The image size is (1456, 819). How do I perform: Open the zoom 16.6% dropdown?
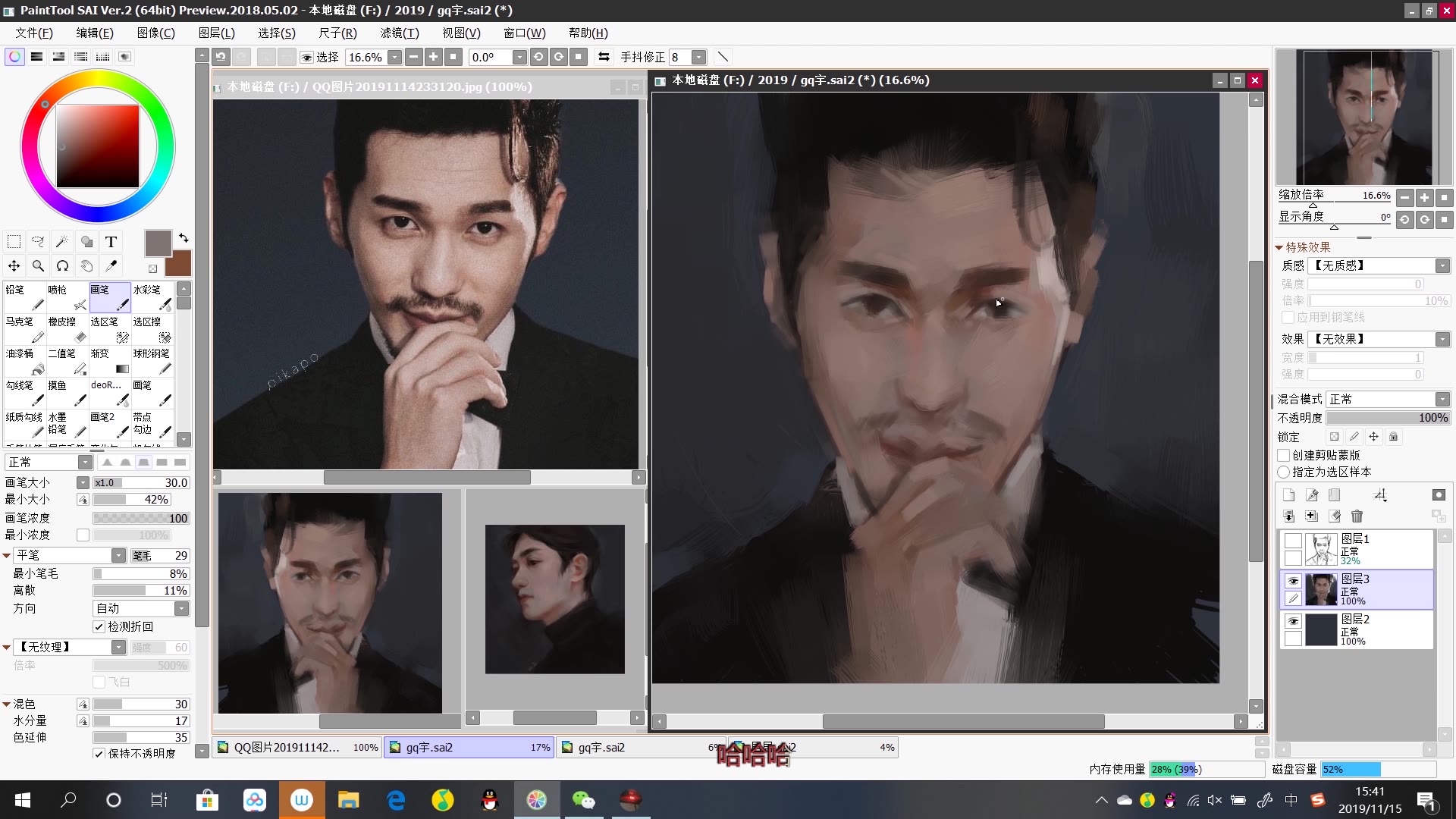pos(394,57)
